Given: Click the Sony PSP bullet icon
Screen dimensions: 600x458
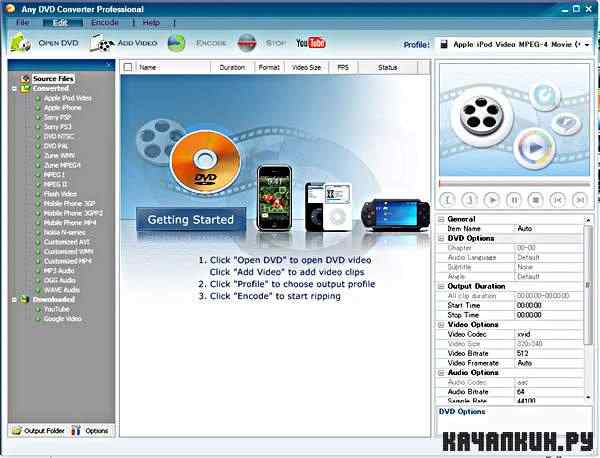Looking at the screenshot, I should (38, 117).
